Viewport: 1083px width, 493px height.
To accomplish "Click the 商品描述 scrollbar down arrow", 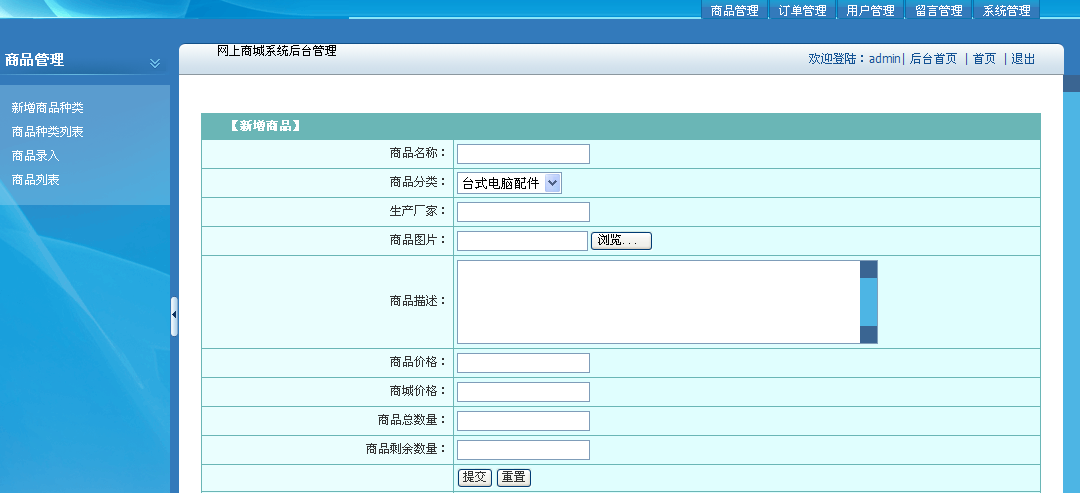I will [x=869, y=335].
